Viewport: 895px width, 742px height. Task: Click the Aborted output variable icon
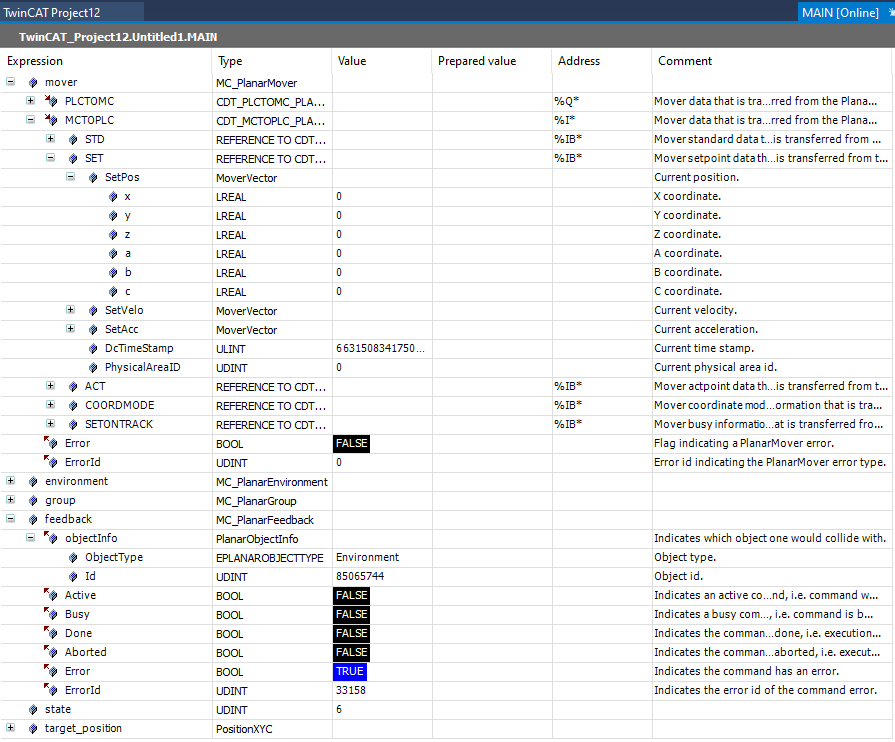pos(51,652)
